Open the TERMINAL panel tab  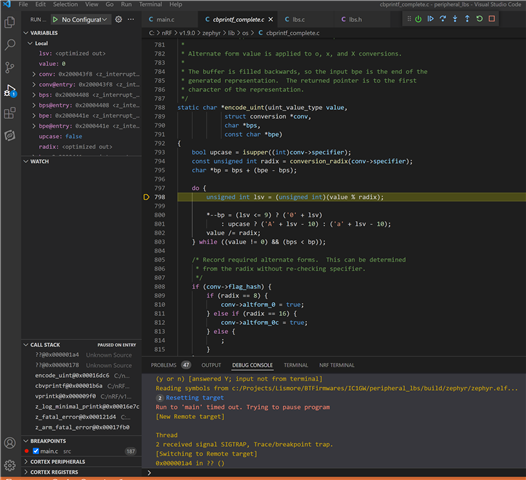point(296,365)
